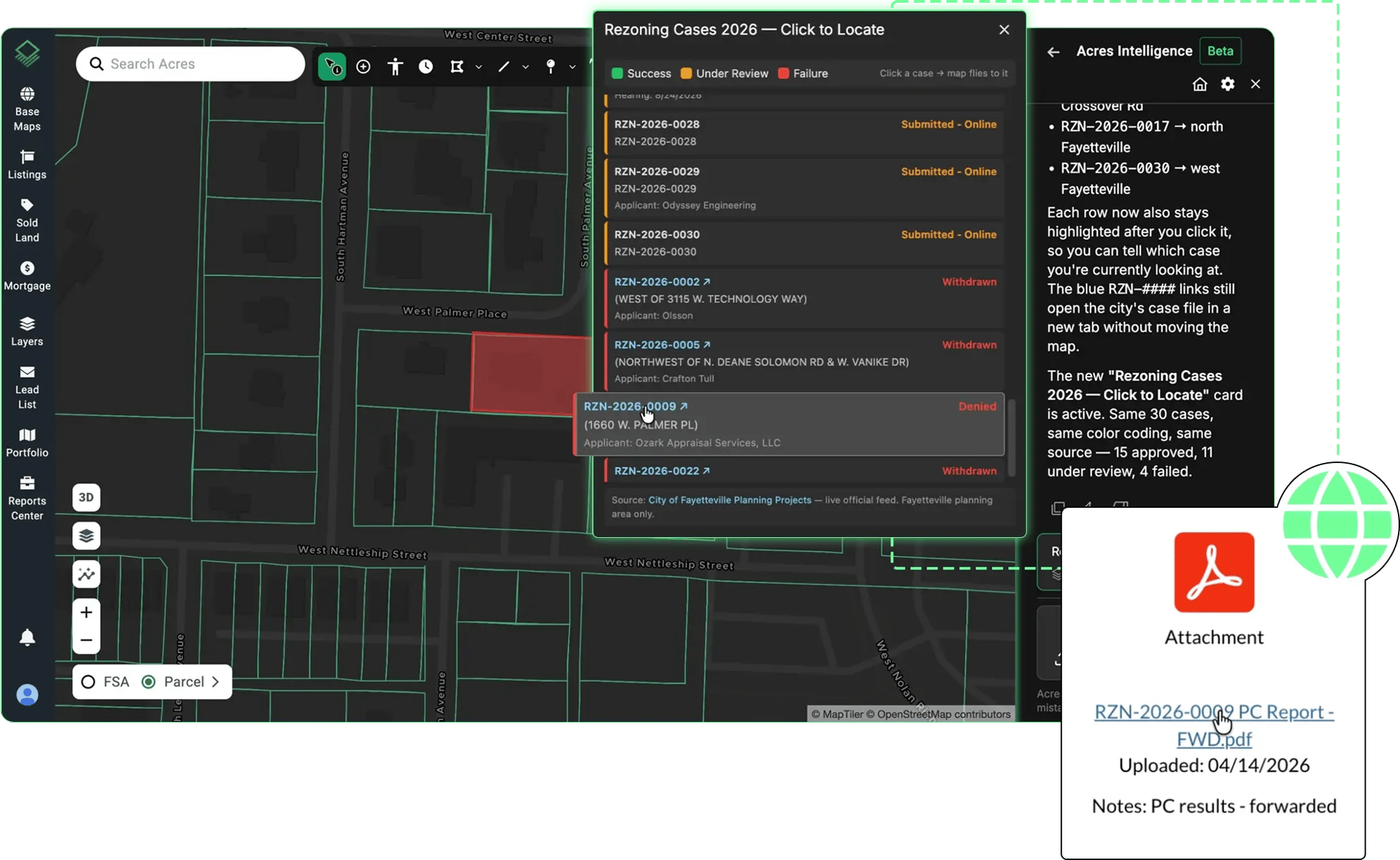The width and height of the screenshot is (1400, 860).
Task: Click the Search Acres field
Action: (x=190, y=64)
